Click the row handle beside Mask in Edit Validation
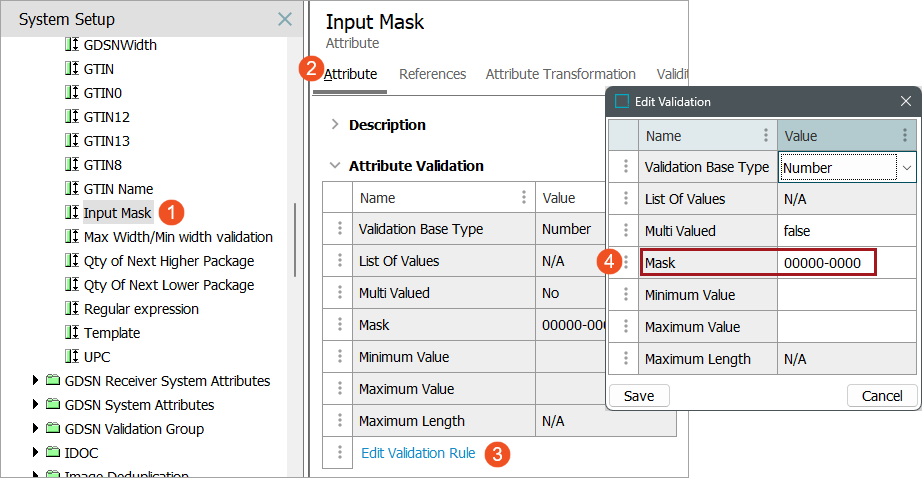This screenshot has width=922, height=478. [625, 263]
